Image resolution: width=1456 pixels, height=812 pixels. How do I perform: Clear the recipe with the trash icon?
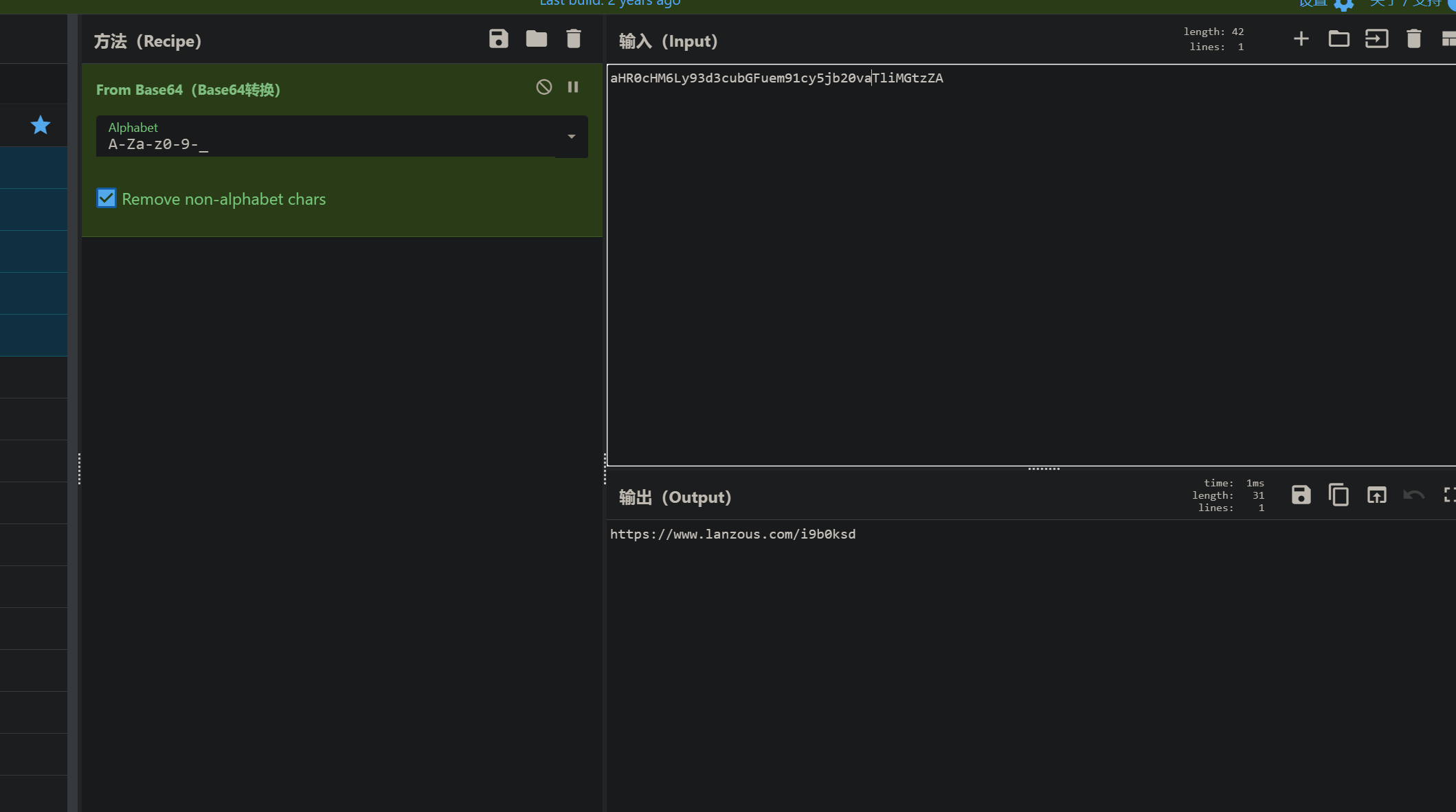(574, 39)
